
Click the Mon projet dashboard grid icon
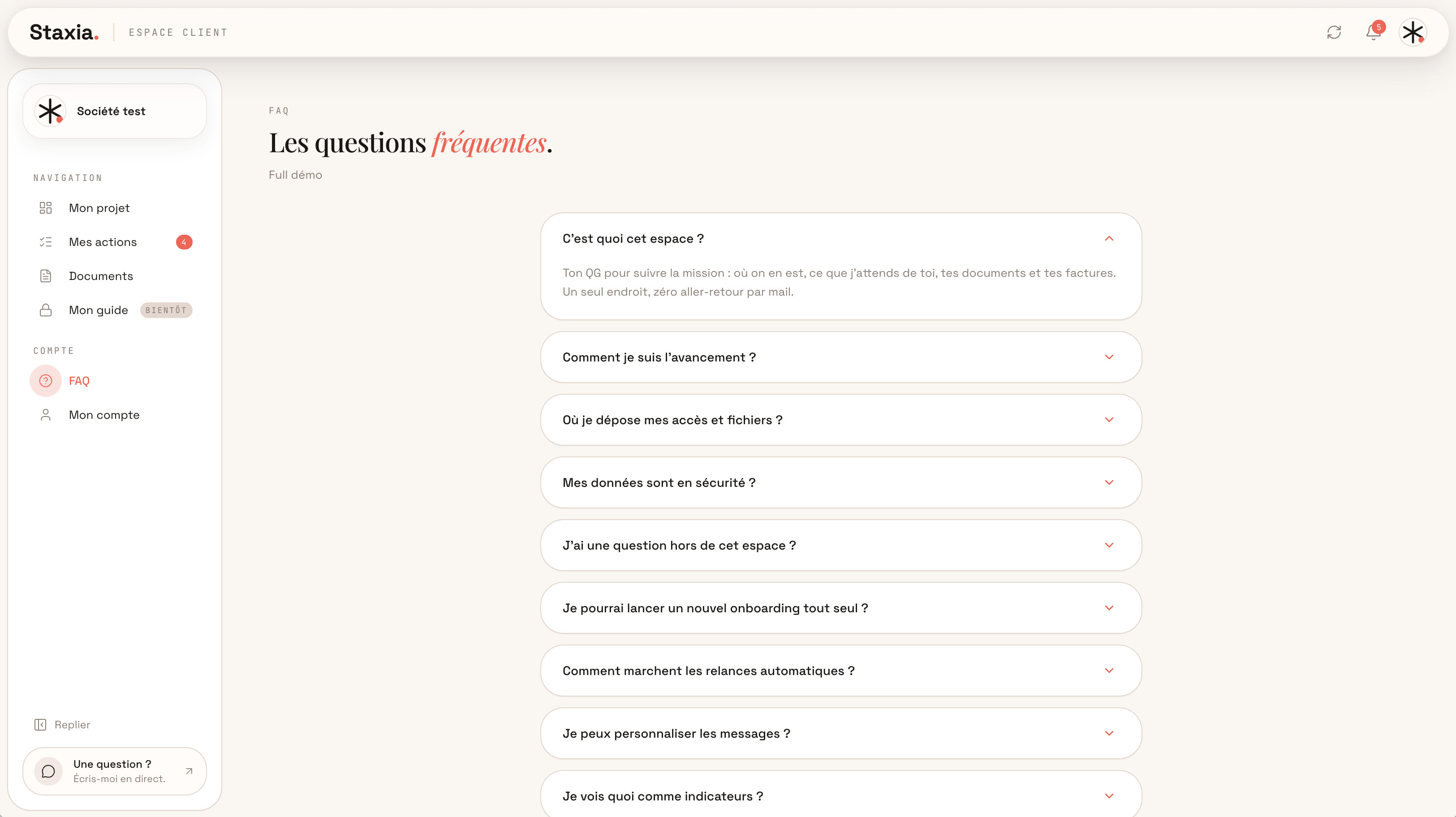coord(46,208)
